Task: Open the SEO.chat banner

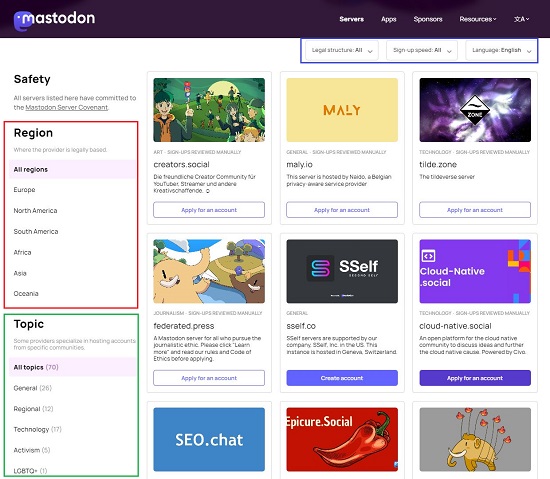Action: point(209,439)
